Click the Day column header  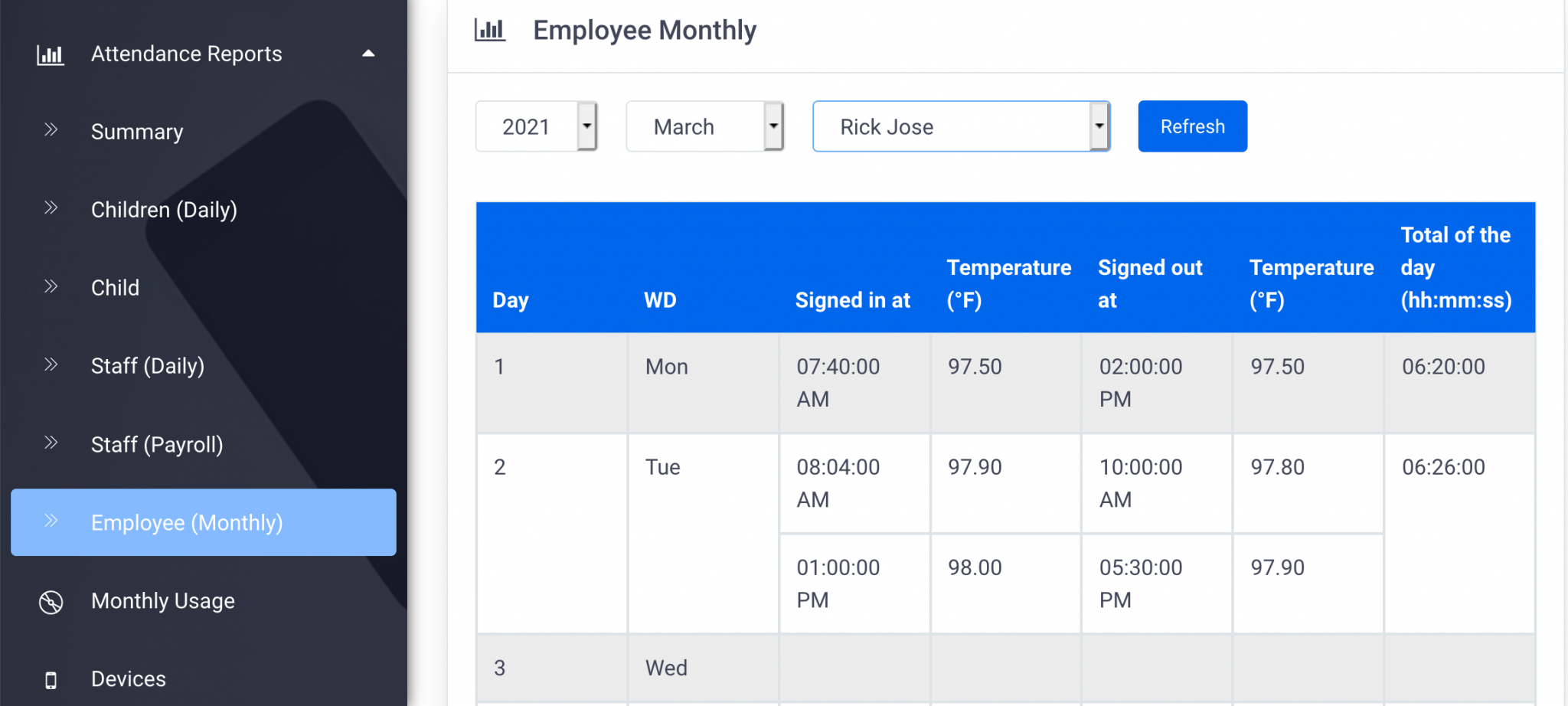(510, 299)
